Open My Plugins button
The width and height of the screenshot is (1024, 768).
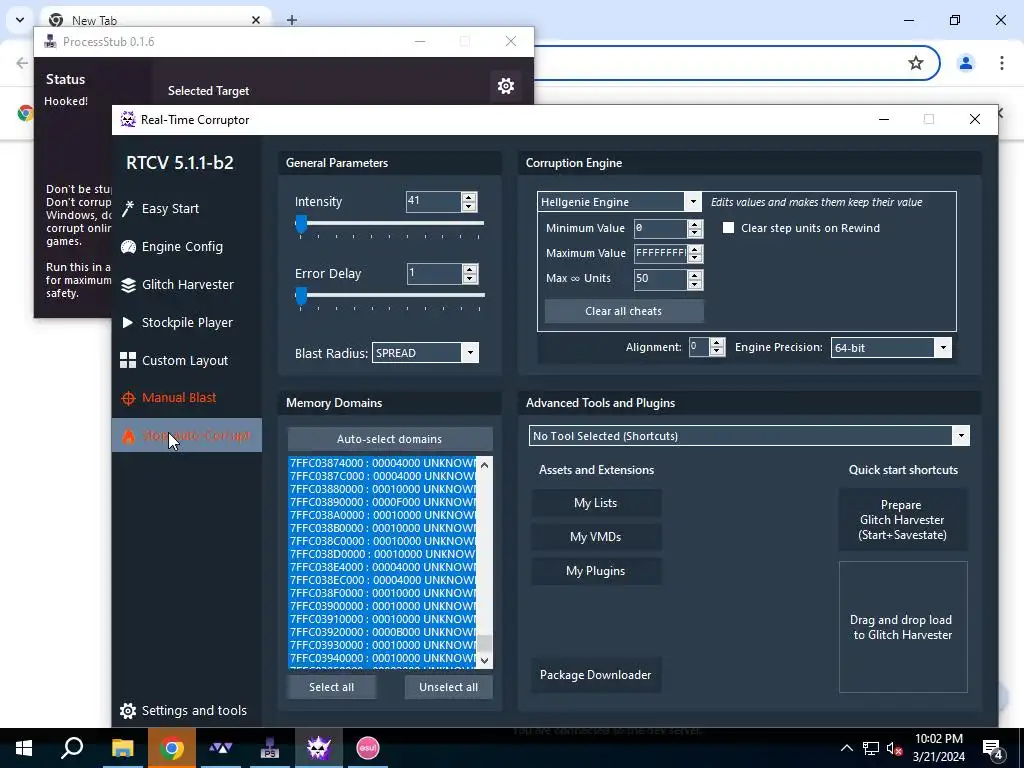596,571
